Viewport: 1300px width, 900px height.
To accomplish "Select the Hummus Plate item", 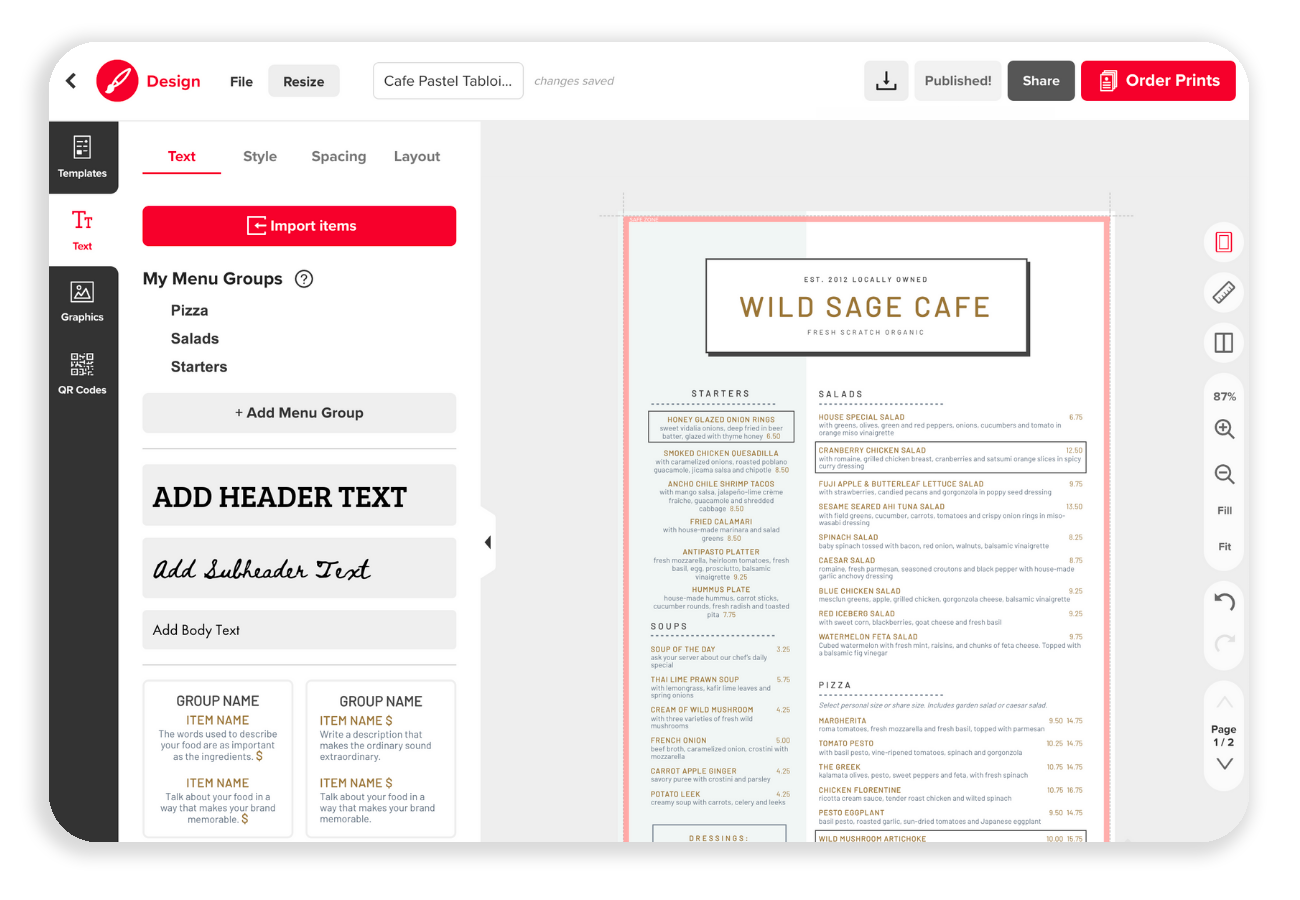I will [721, 603].
